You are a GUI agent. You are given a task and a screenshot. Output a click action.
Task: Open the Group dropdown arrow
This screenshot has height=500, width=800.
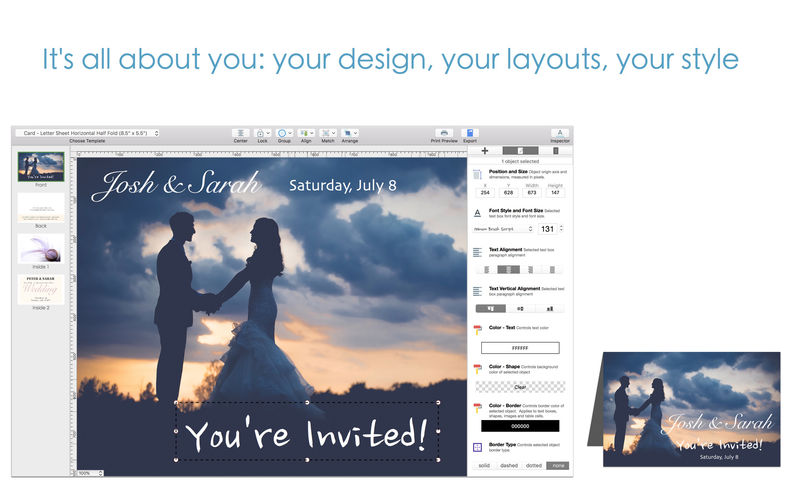290,133
